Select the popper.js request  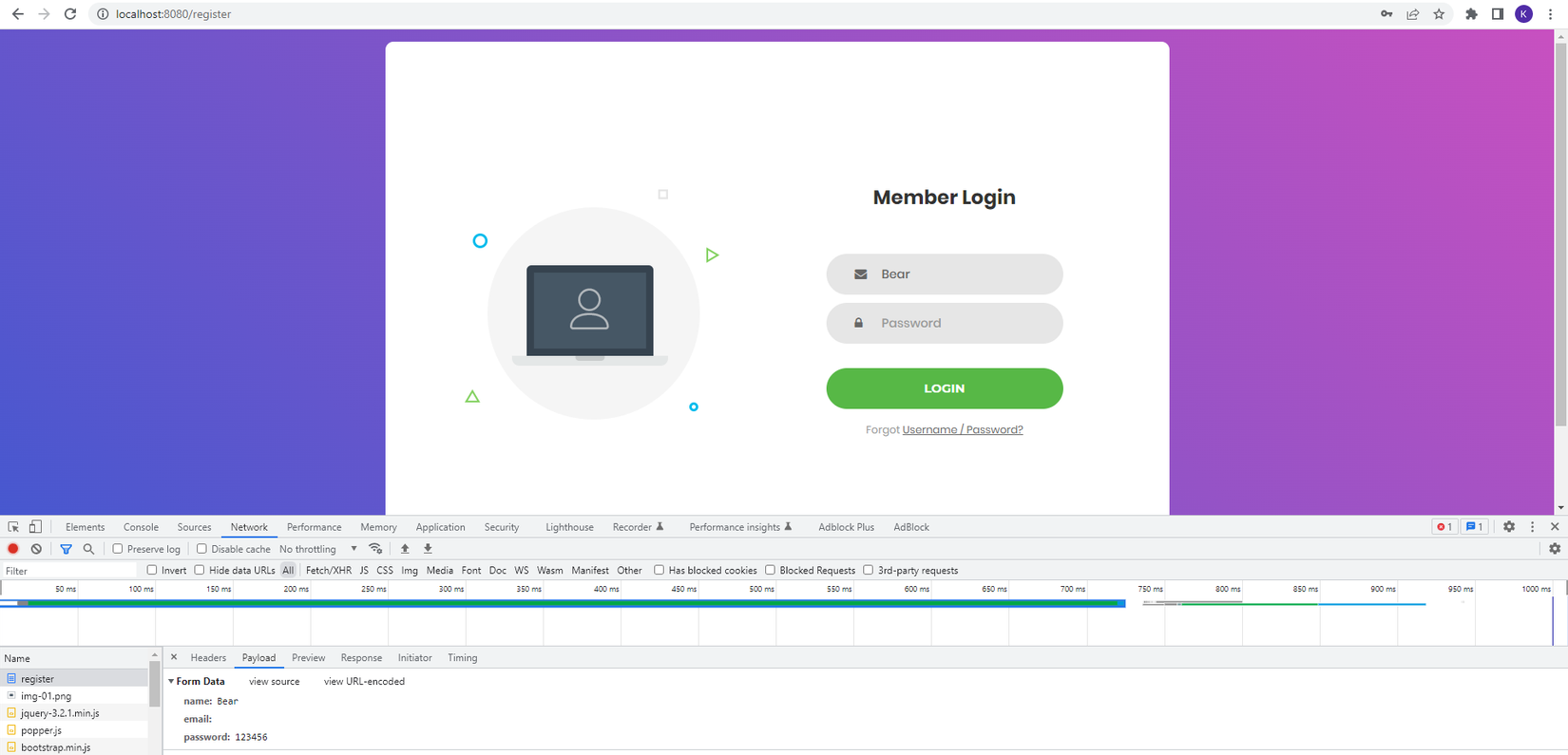point(74,730)
